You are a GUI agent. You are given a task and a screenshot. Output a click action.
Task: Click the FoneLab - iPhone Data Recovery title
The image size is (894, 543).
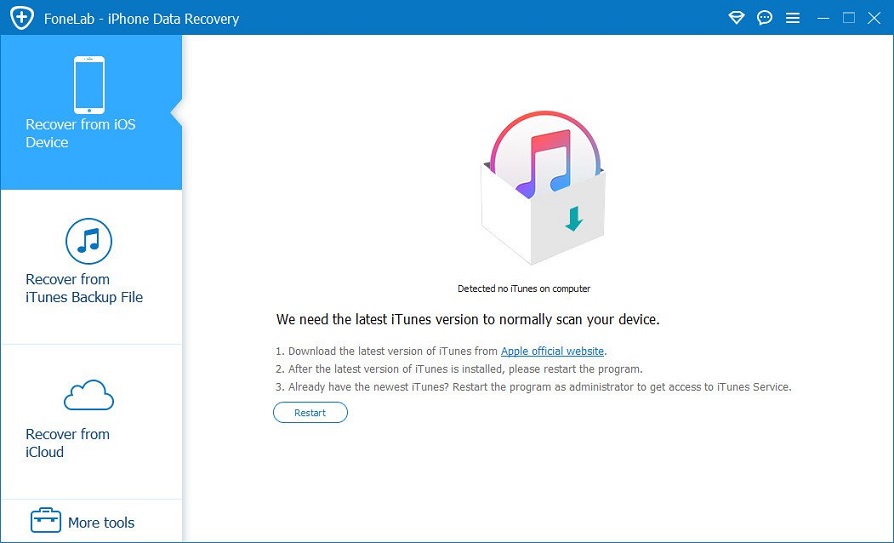coord(141,19)
